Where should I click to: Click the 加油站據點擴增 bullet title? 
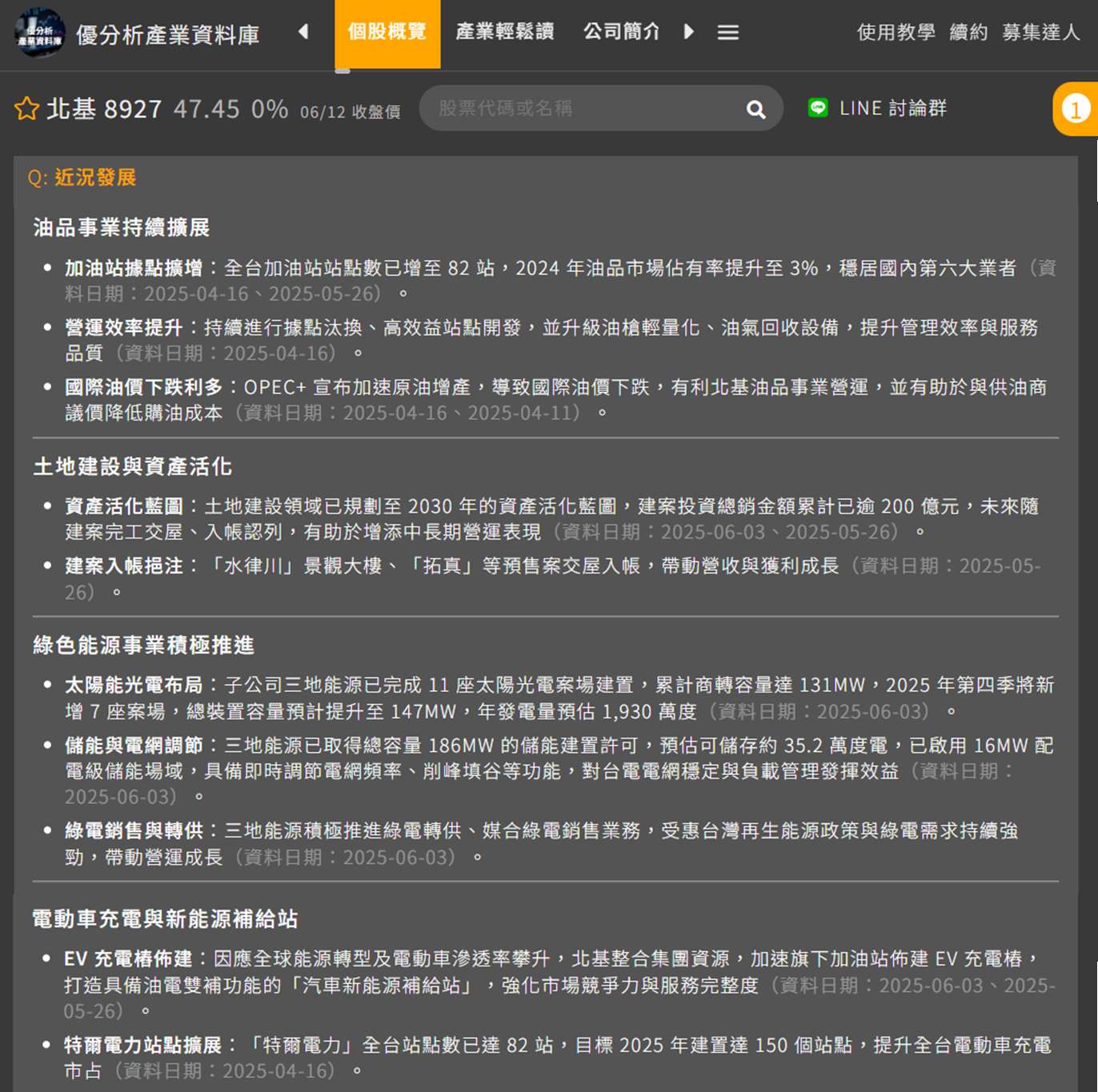coord(134,268)
